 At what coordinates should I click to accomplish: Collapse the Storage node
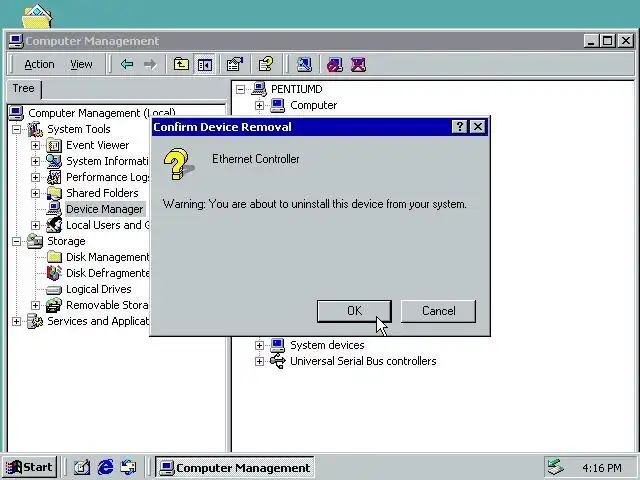tap(16, 241)
